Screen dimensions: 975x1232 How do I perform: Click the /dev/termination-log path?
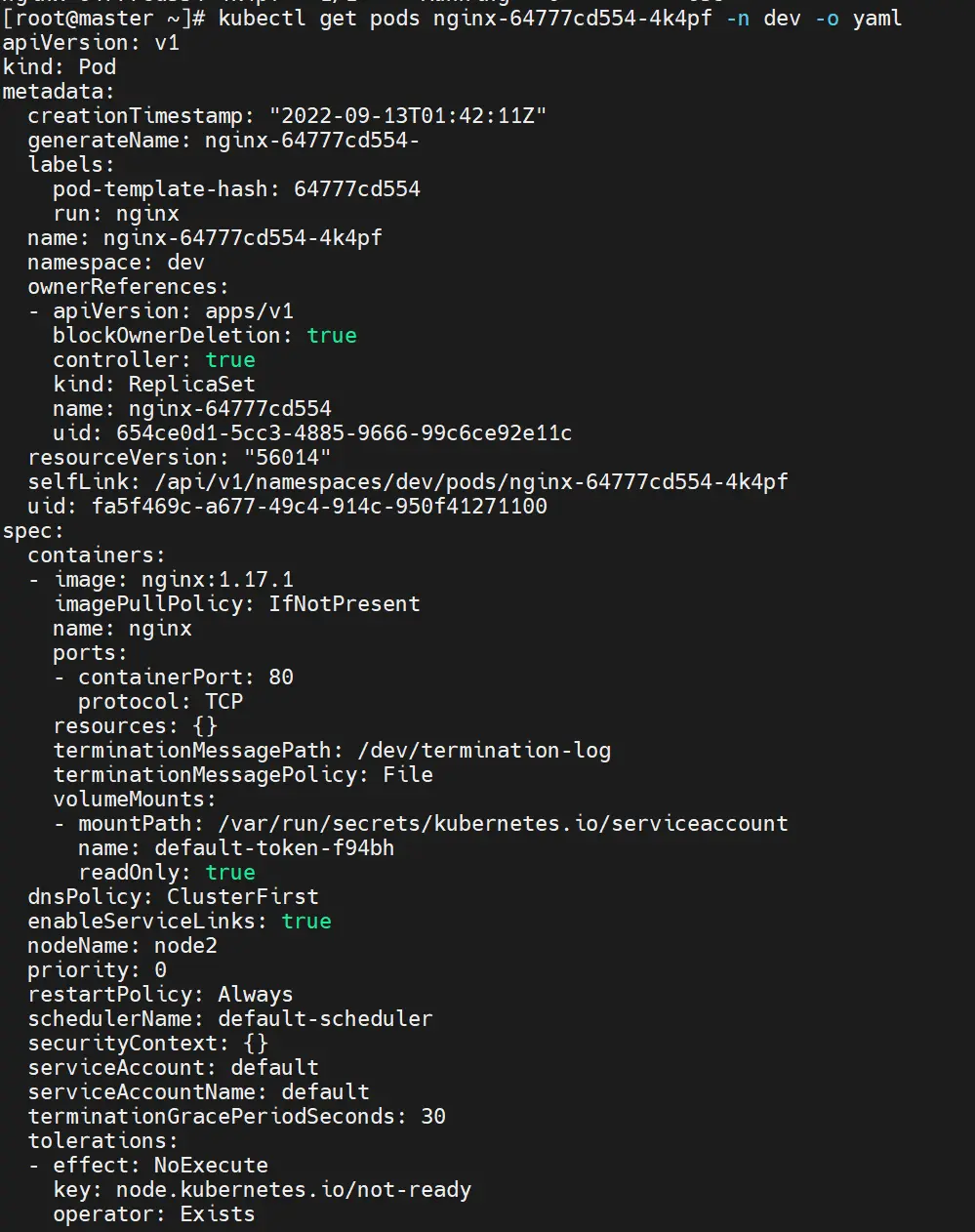pyautogui.click(x=484, y=751)
